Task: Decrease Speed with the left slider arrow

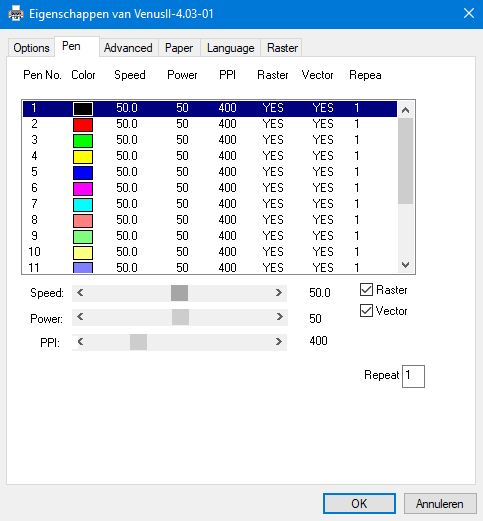Action: click(80, 293)
